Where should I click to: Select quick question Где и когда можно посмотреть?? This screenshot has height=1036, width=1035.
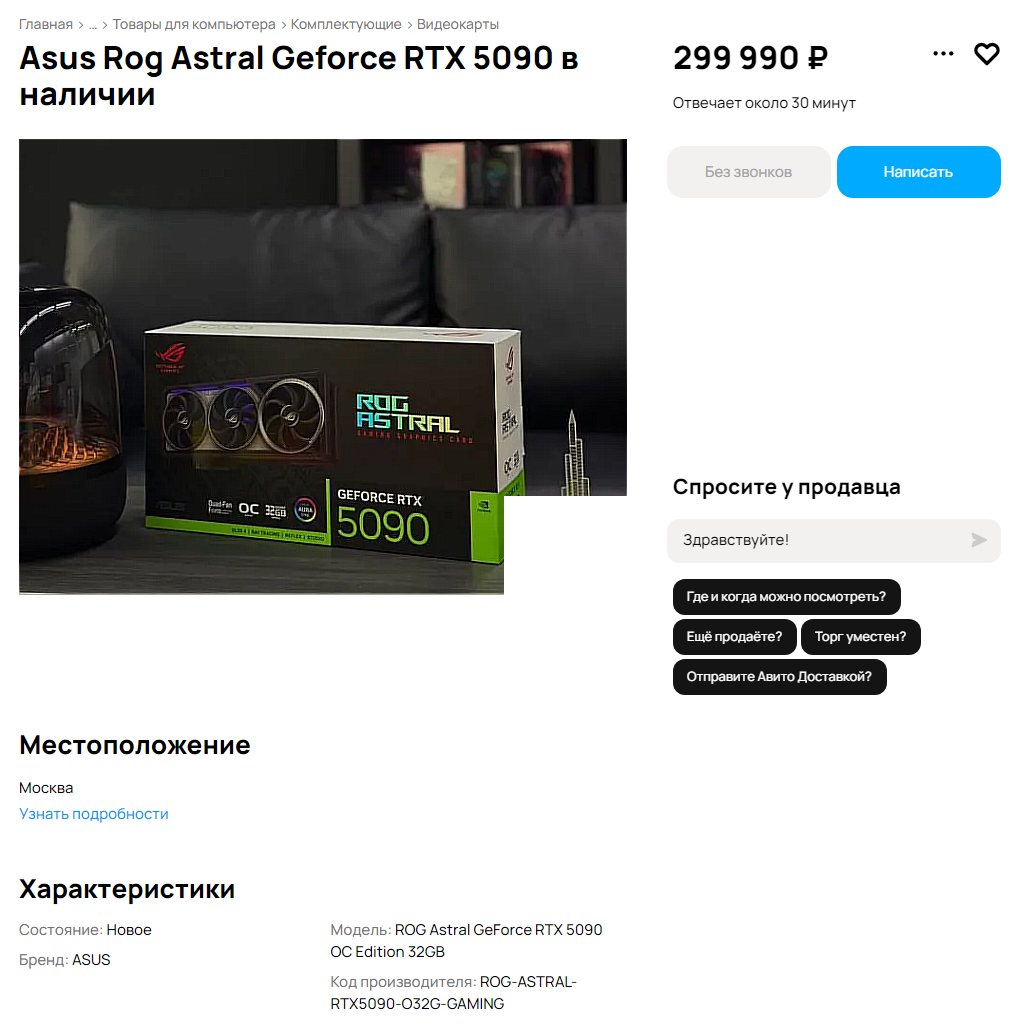pyautogui.click(x=786, y=597)
